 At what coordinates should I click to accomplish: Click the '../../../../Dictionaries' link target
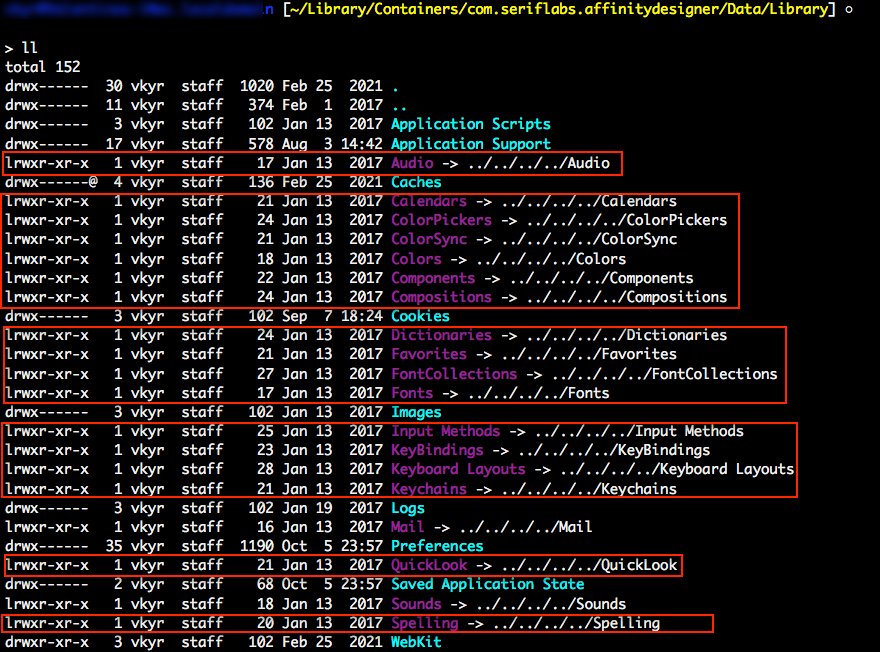626,335
